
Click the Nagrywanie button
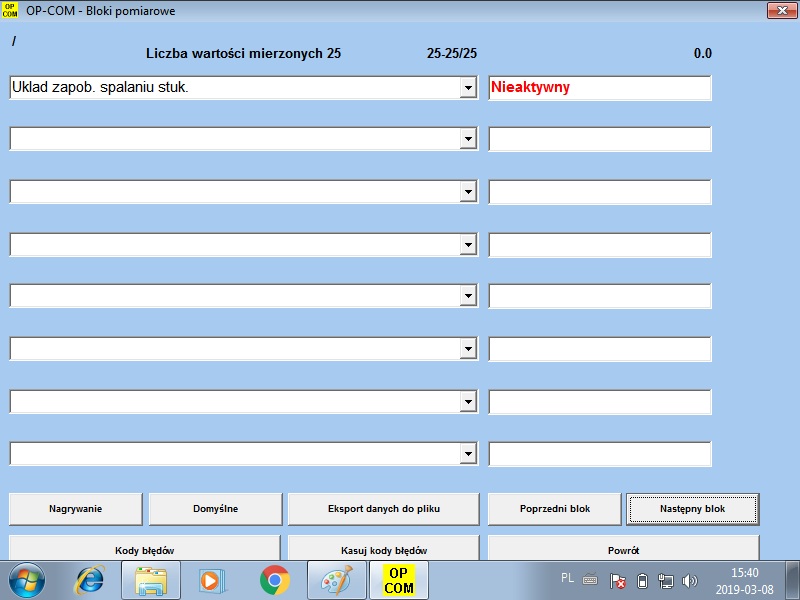point(76,509)
